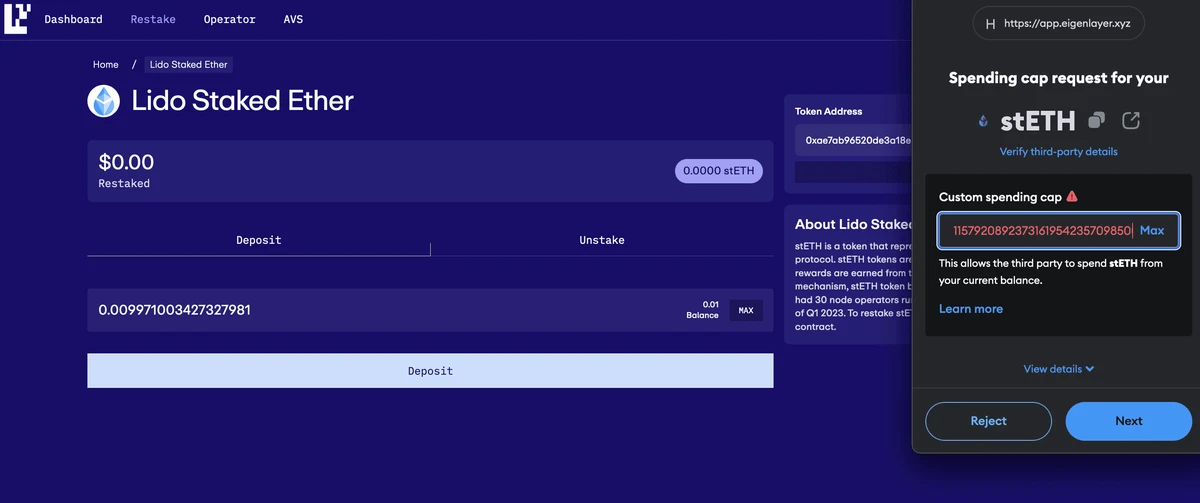Open stETH in block explorer icon
Screen dimensions: 1200x503
pyautogui.click(x=1131, y=121)
